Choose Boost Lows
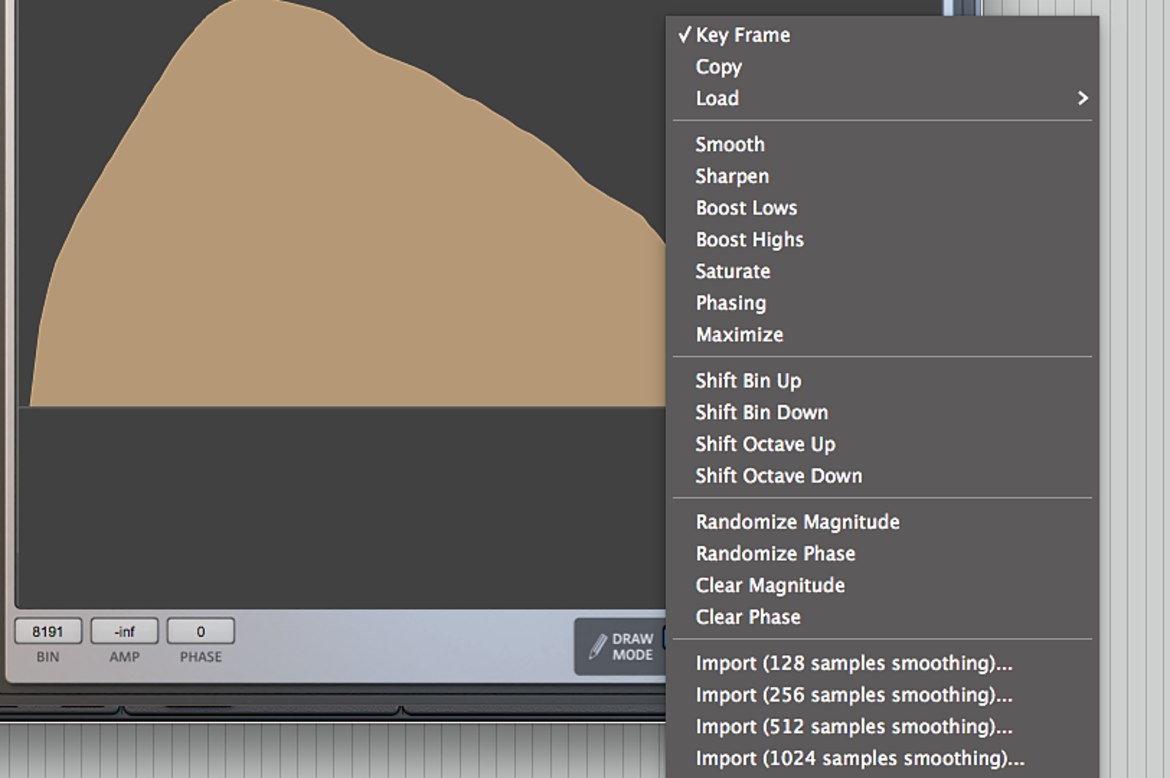Image resolution: width=1170 pixels, height=778 pixels. click(x=882, y=208)
